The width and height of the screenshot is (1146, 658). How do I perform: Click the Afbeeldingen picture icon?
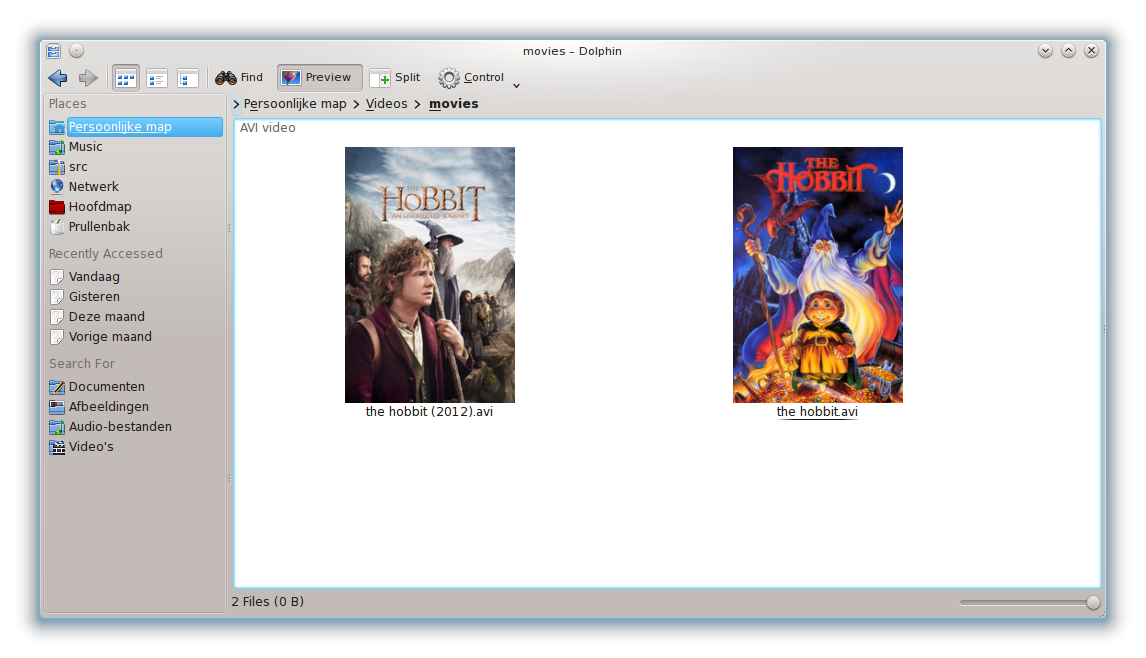pos(57,407)
